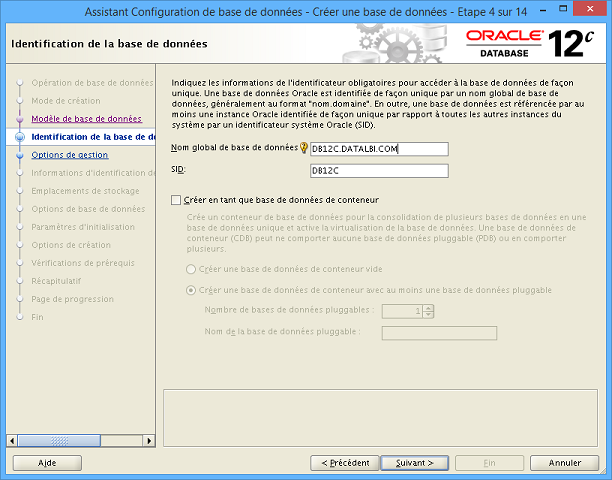The height and width of the screenshot is (480, 612).
Task: Click the Fin step in sidebar
Action: pyautogui.click(x=37, y=317)
